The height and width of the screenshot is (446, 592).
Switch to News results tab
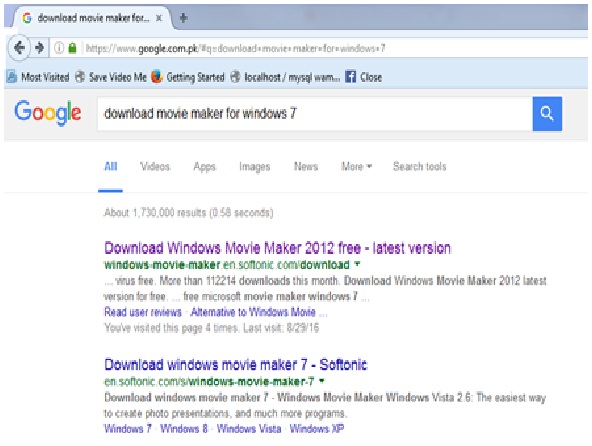[x=306, y=167]
